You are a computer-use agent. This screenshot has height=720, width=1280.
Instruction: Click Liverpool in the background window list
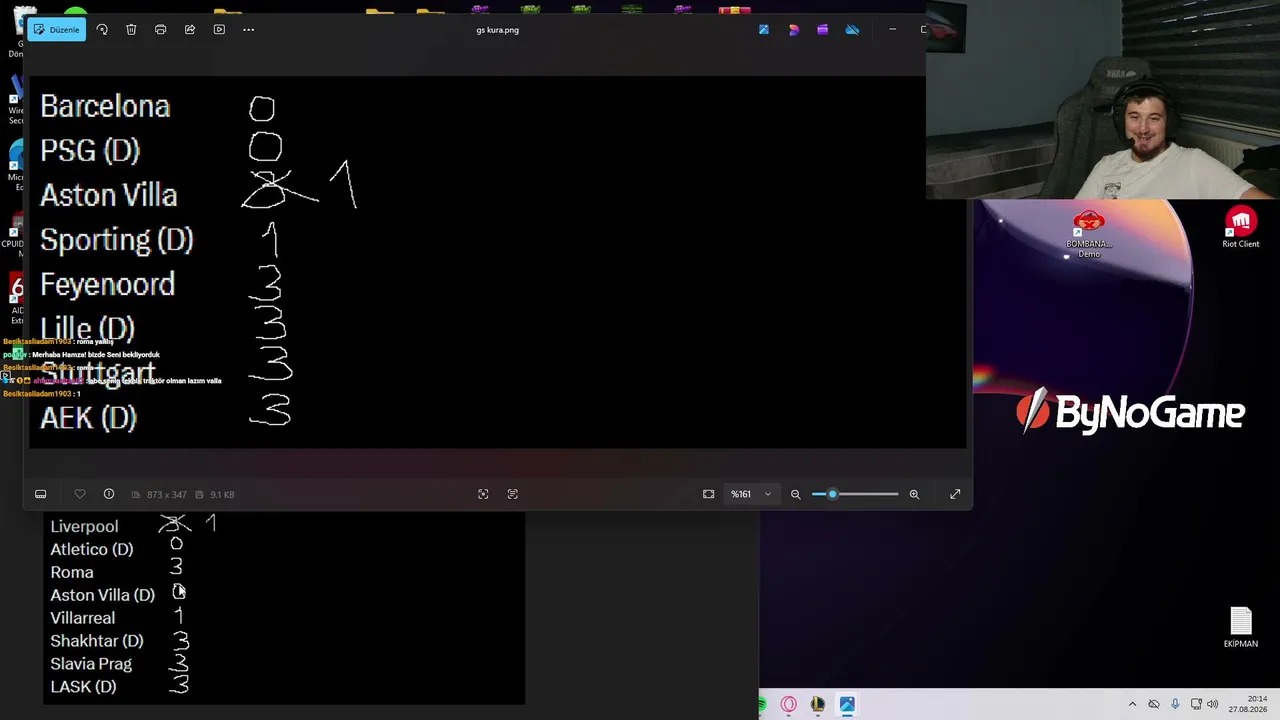point(84,526)
